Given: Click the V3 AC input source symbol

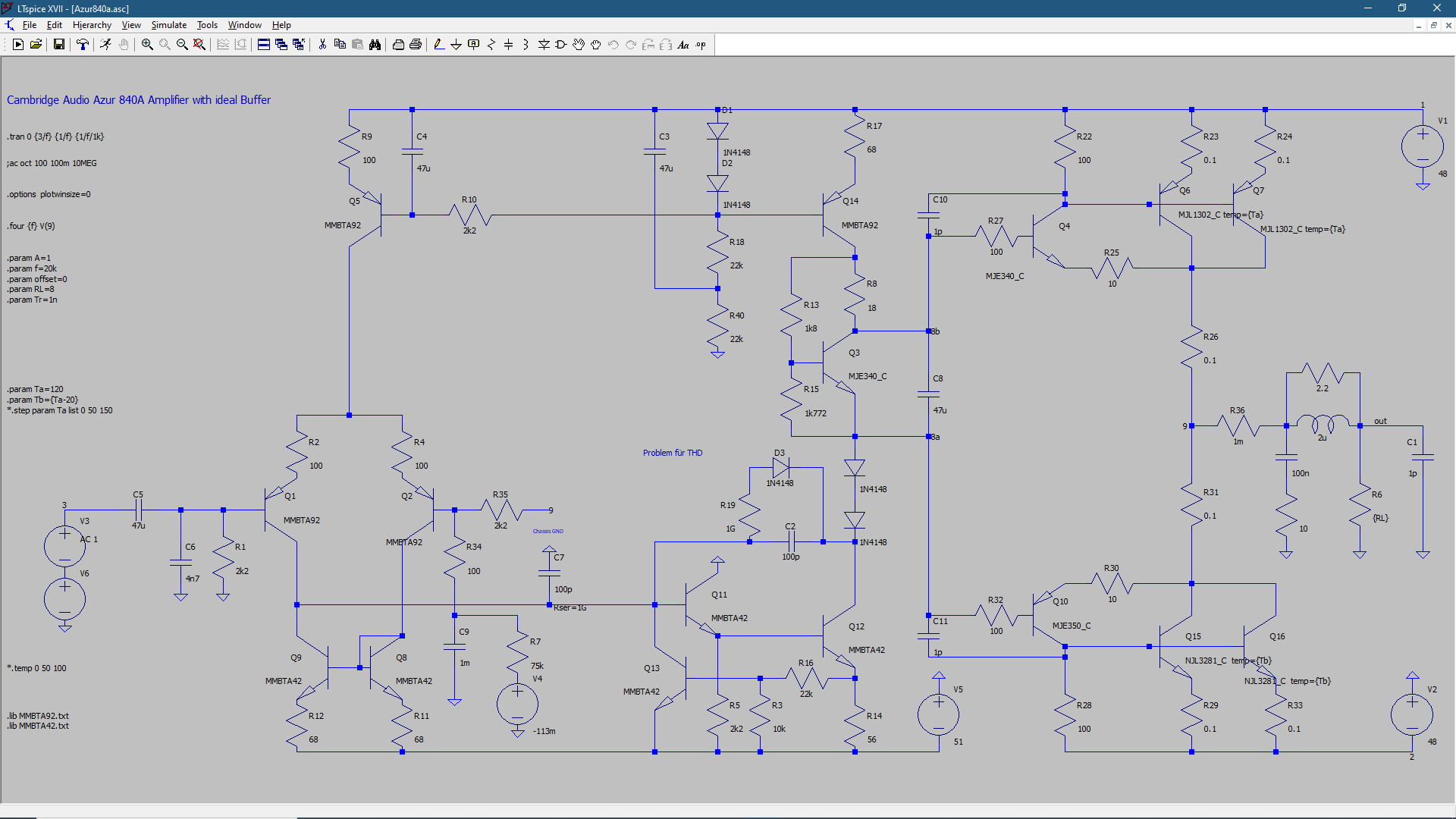Looking at the screenshot, I should pyautogui.click(x=64, y=546).
